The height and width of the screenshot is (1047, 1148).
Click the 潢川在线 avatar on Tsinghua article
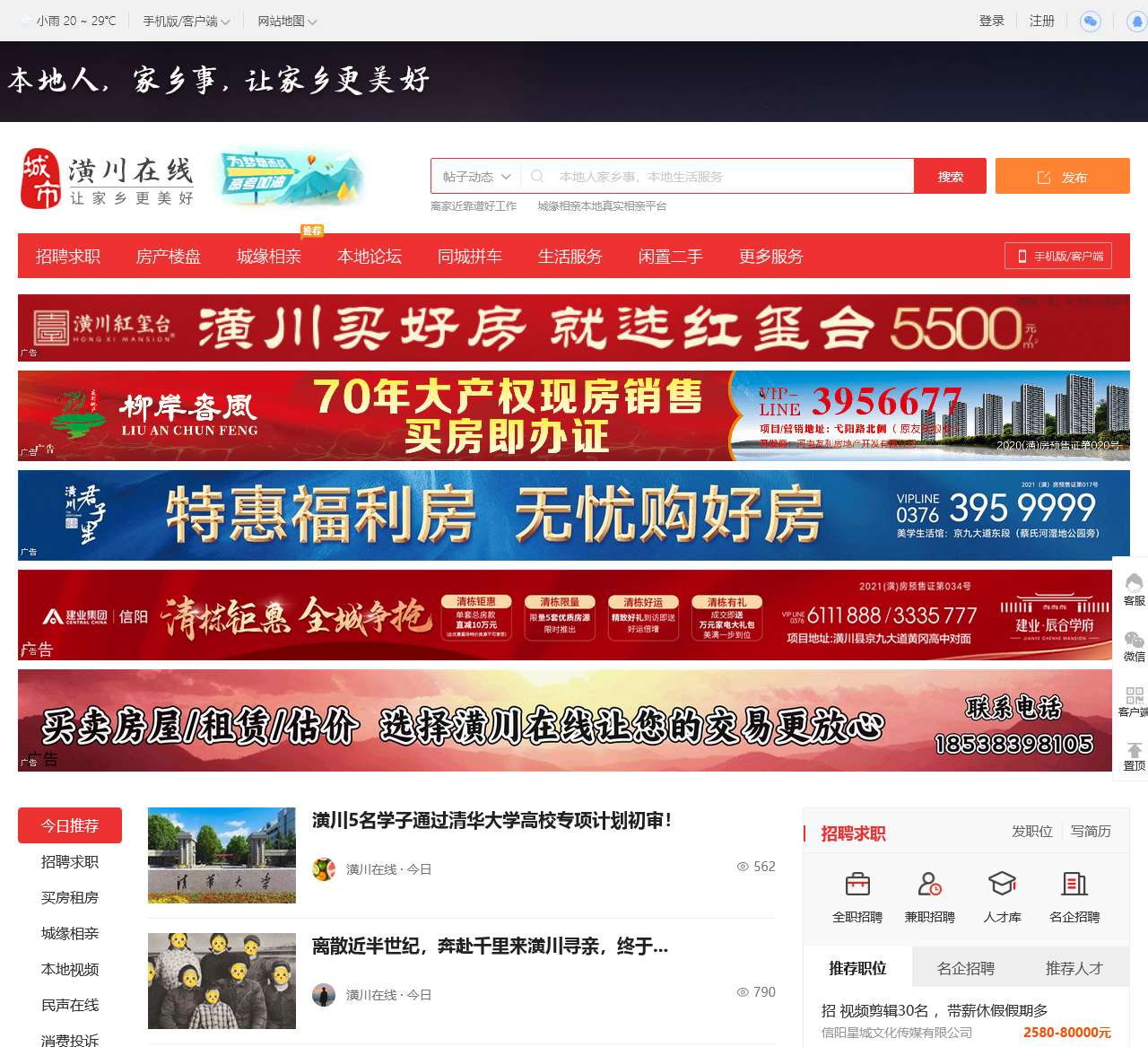pyautogui.click(x=324, y=868)
